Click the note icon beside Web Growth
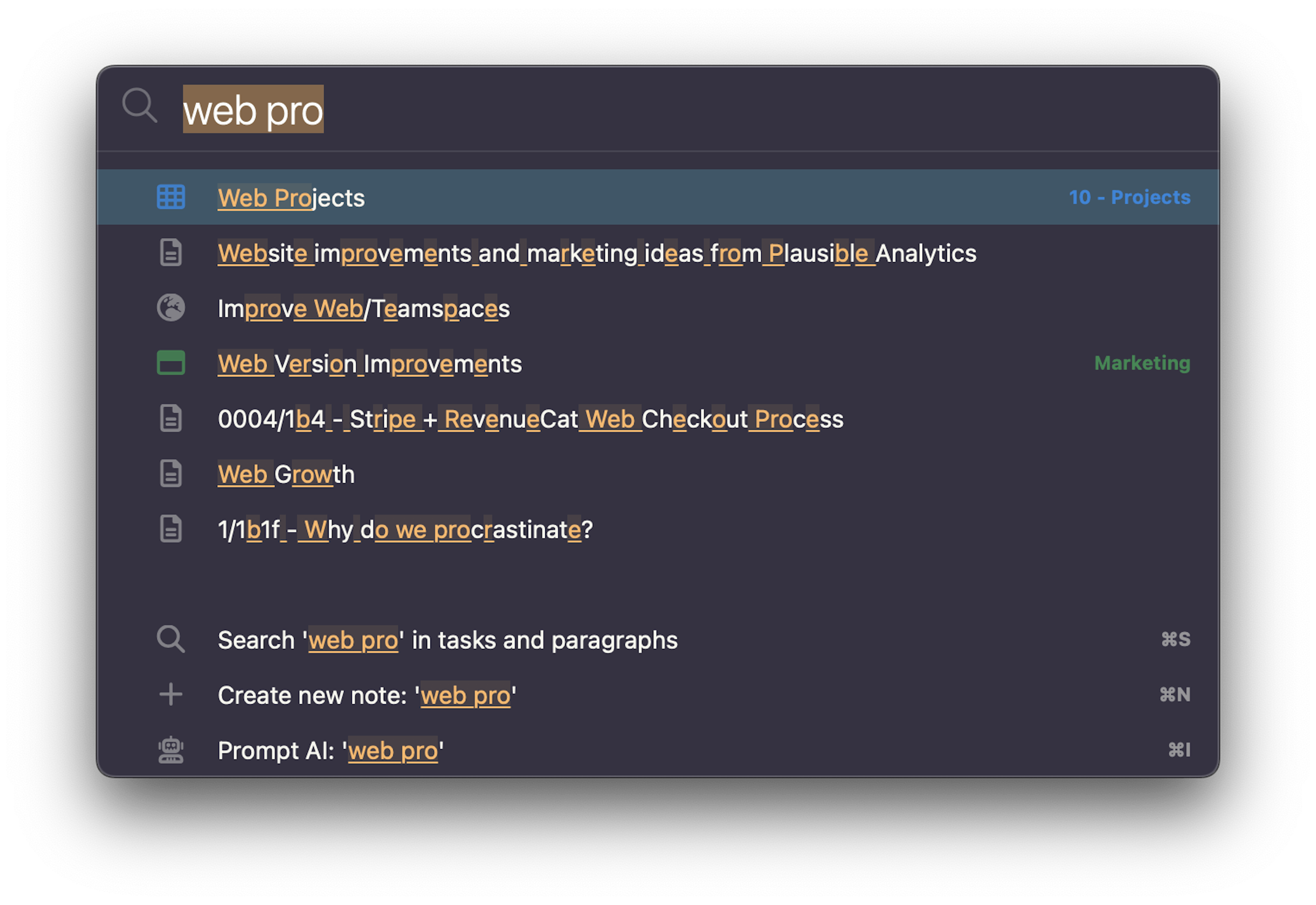This screenshot has height=905, width=1316. (171, 474)
